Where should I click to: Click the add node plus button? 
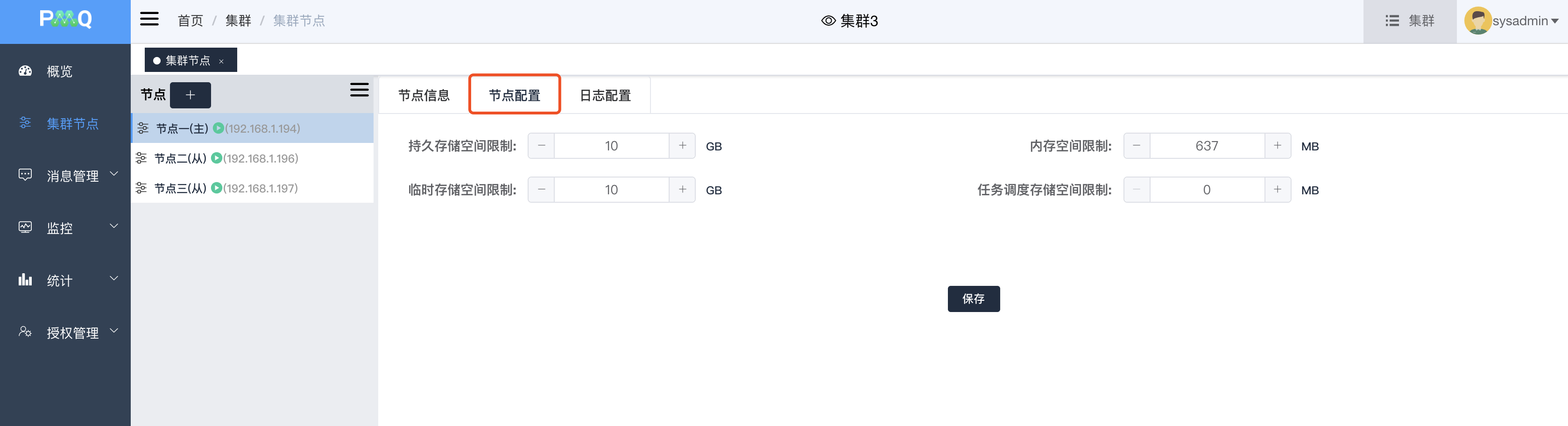pyautogui.click(x=190, y=95)
